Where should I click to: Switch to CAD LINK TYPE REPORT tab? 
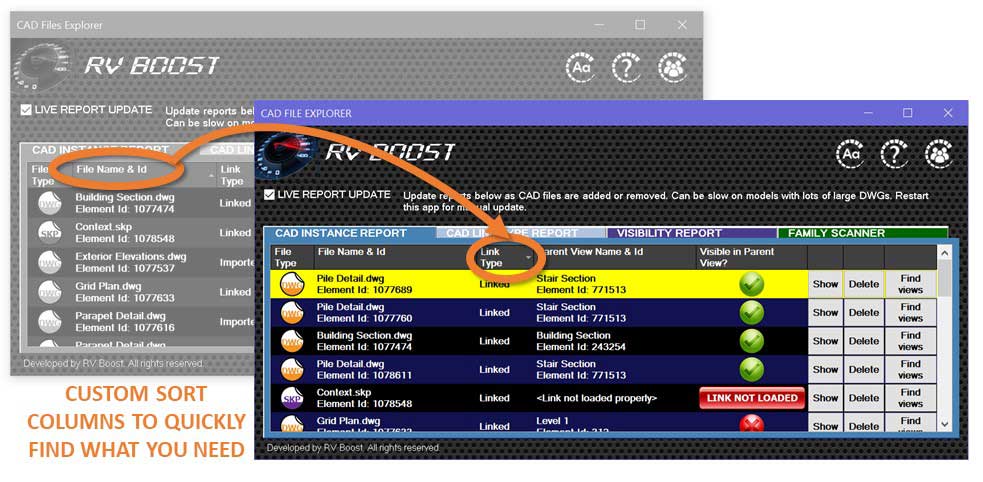pos(522,233)
